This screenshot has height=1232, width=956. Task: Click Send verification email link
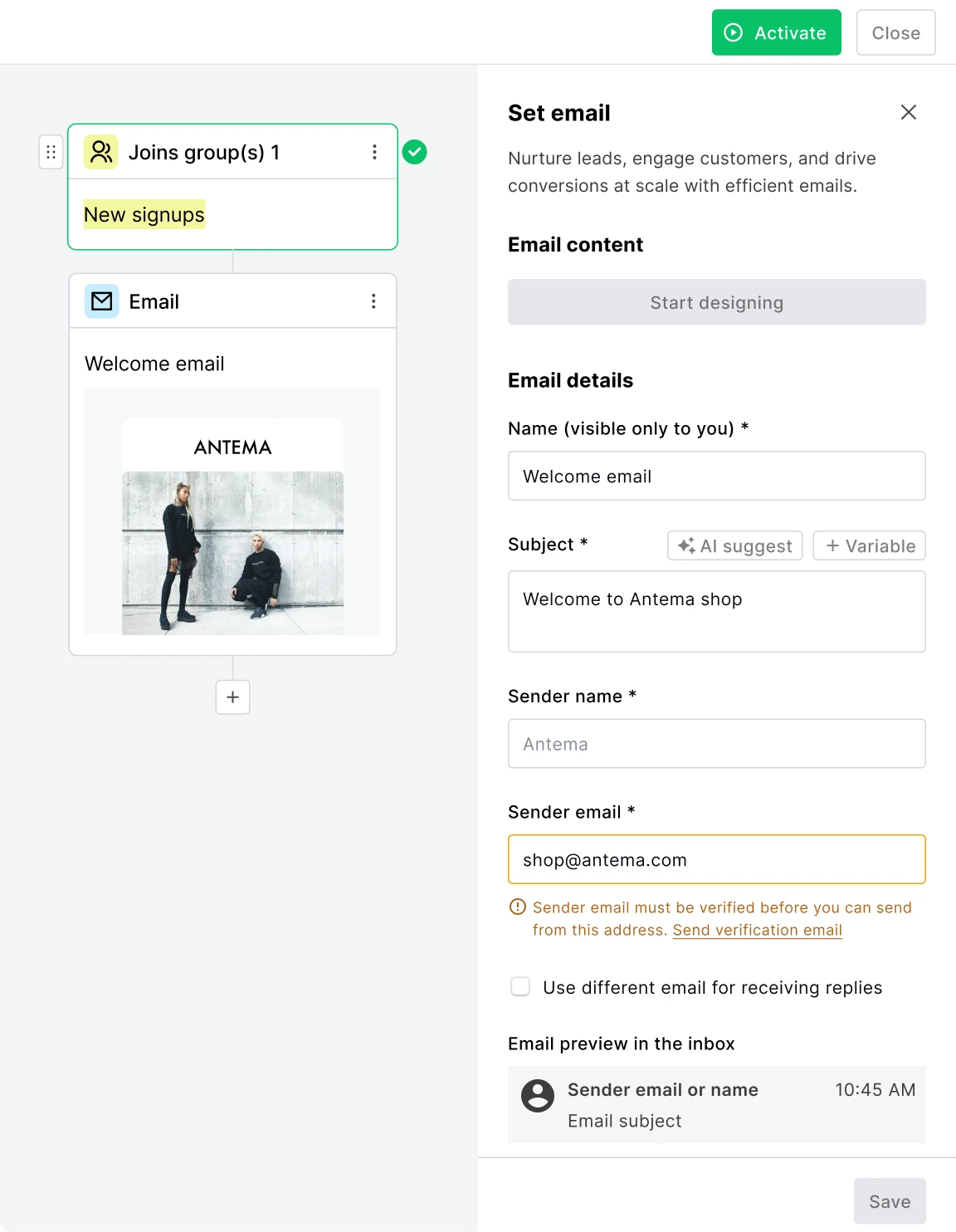click(756, 930)
